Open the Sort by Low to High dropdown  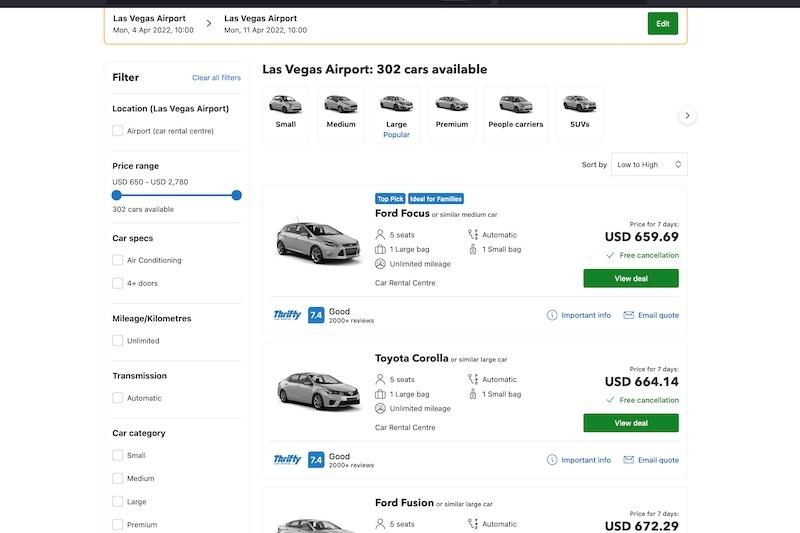(649, 164)
